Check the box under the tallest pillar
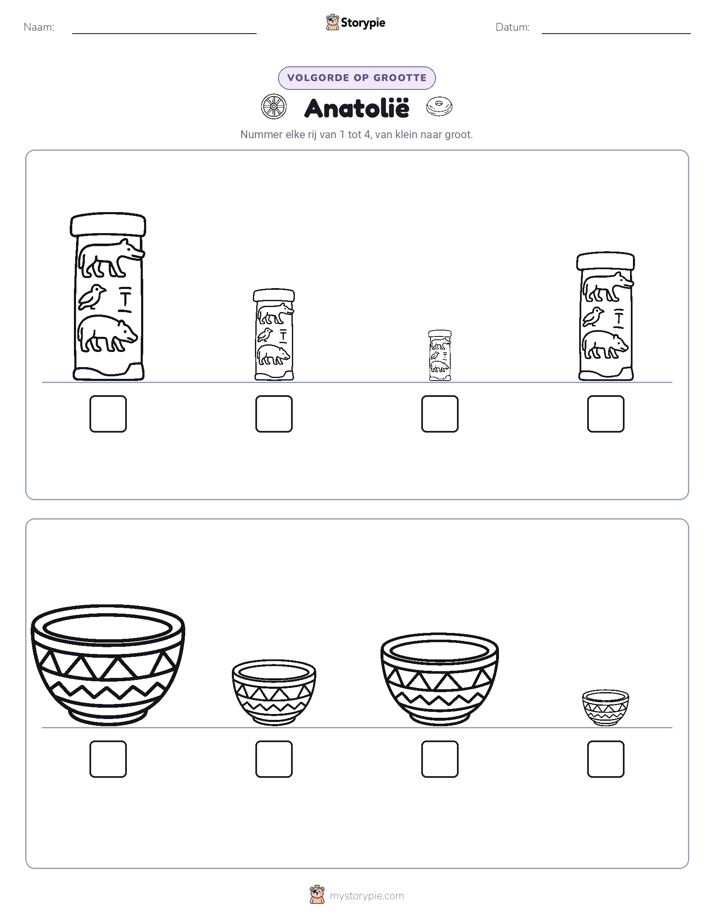 108,414
